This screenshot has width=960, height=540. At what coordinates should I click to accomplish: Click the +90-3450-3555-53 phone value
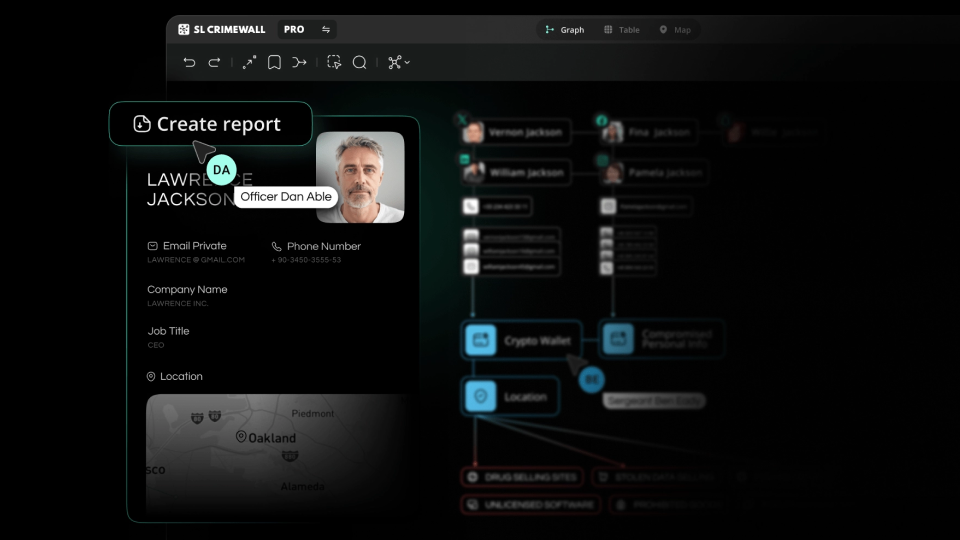[x=306, y=260]
